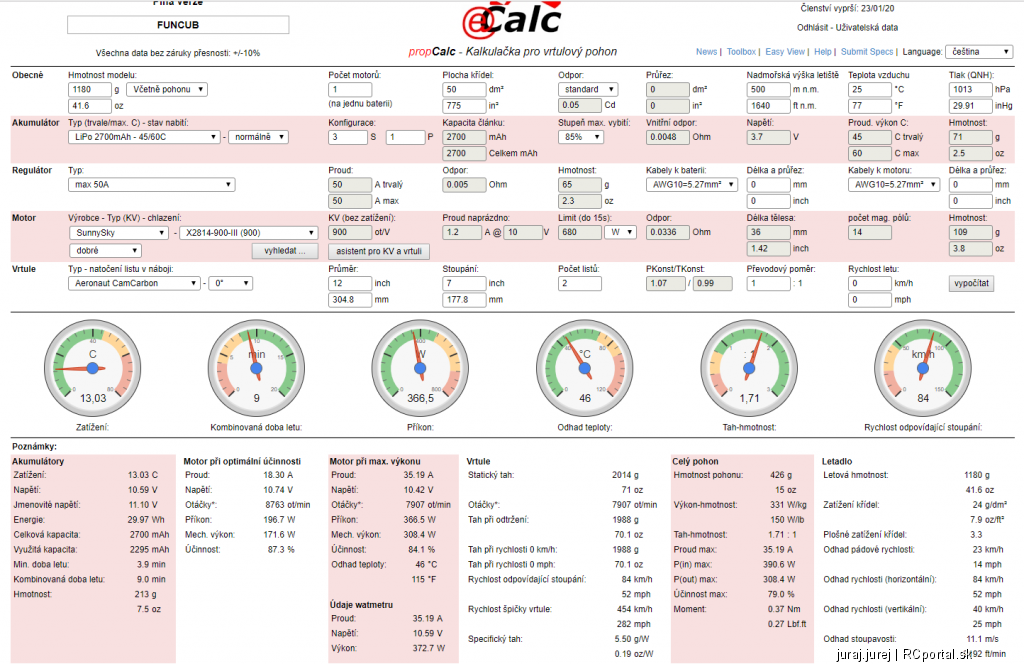1024x664 pixels.
Task: Open the 'Kabely k baterii' AWG10 dropdown
Action: coord(692,185)
